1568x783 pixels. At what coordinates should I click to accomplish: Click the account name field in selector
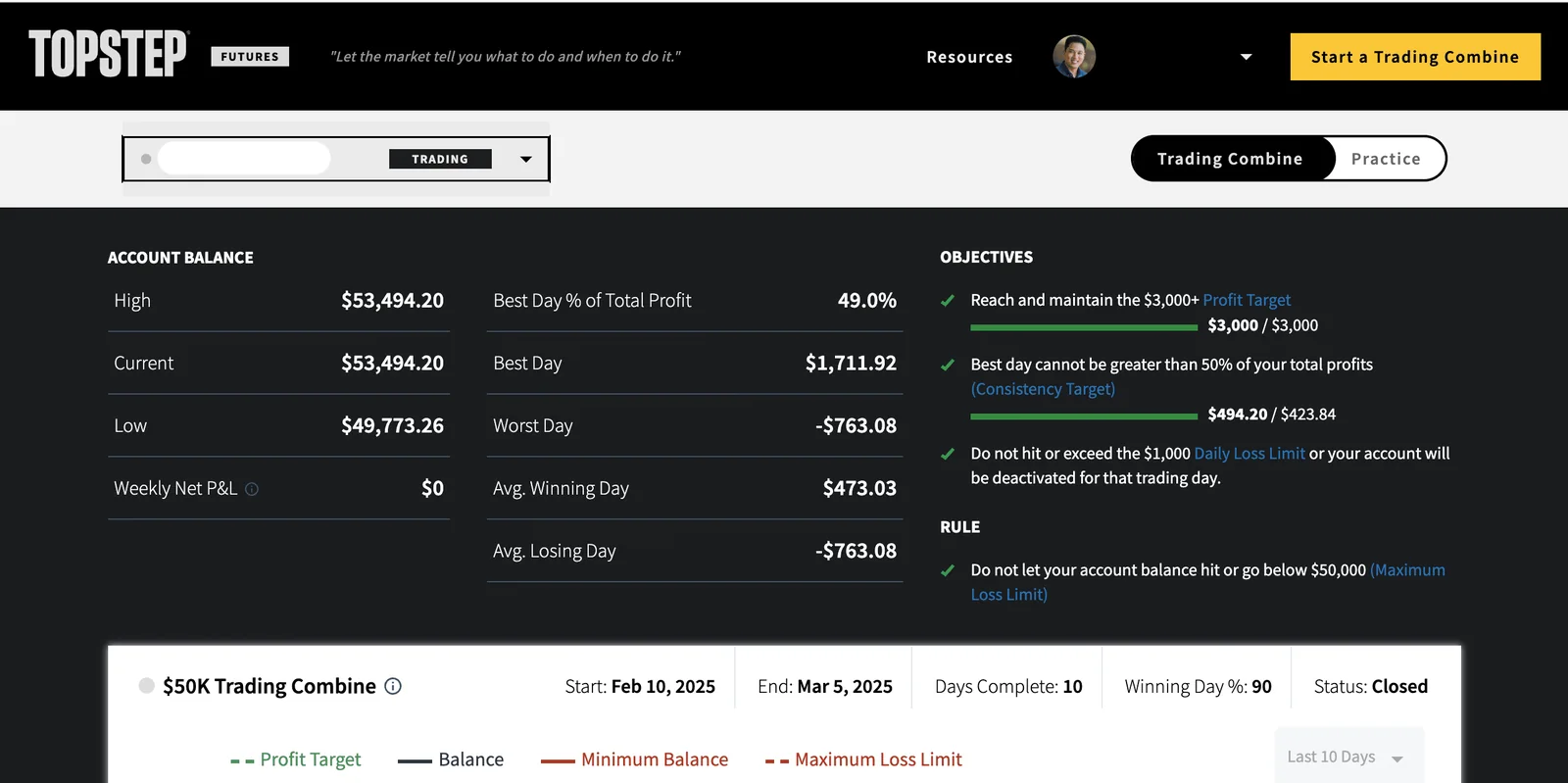(244, 159)
